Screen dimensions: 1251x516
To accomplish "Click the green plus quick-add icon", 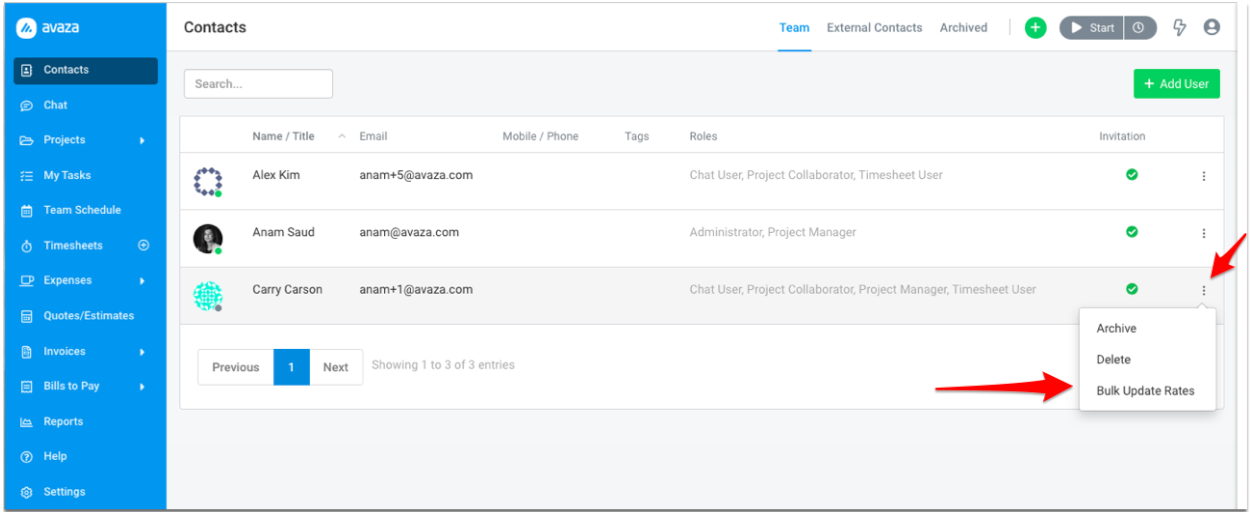I will click(x=1035, y=28).
